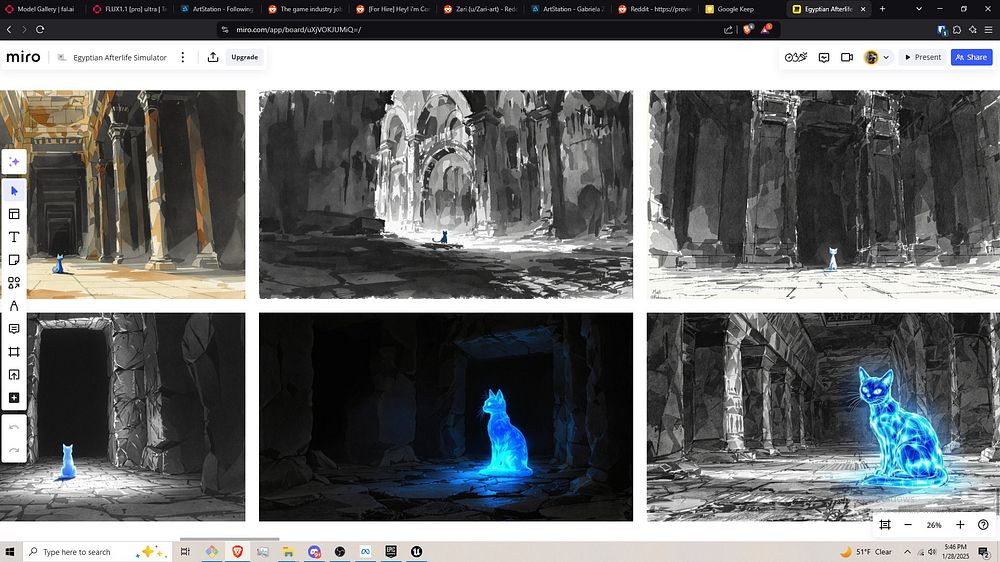Open the board three-dot options menu

coord(182,57)
